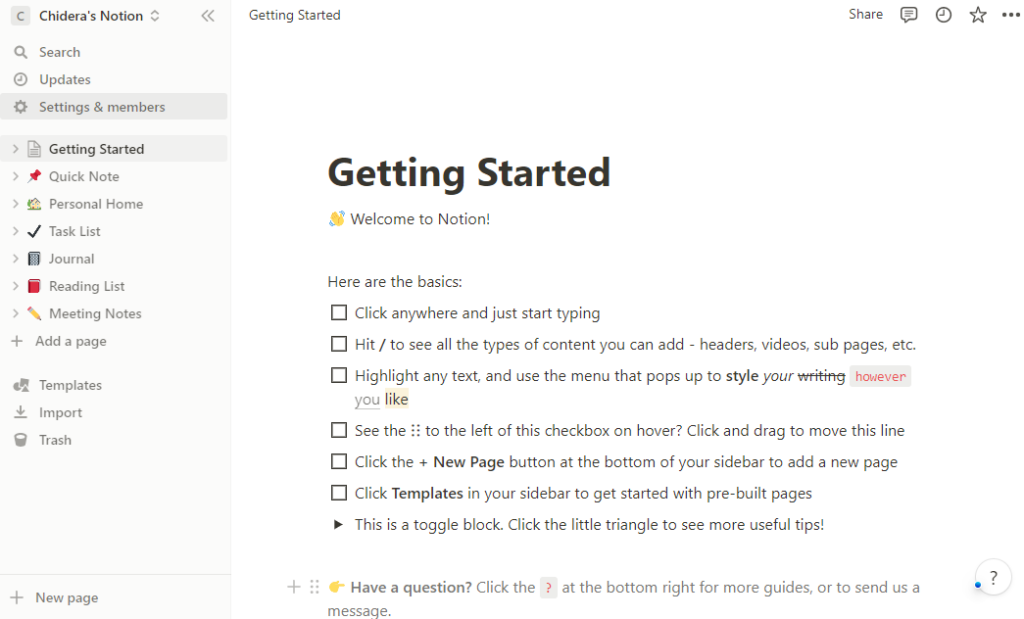This screenshot has width=1024, height=619.
Task: Expand the toggle block about useful tips
Action: (338, 524)
